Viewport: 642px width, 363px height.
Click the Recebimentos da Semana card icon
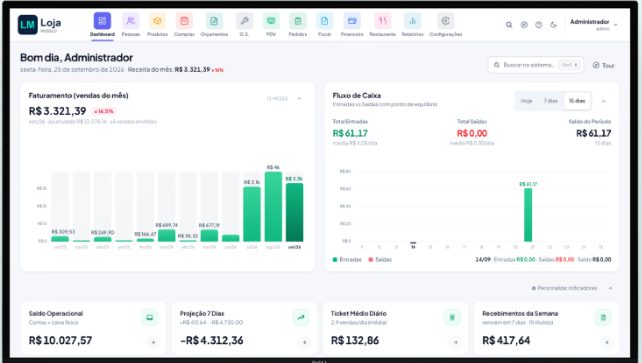(x=603, y=317)
